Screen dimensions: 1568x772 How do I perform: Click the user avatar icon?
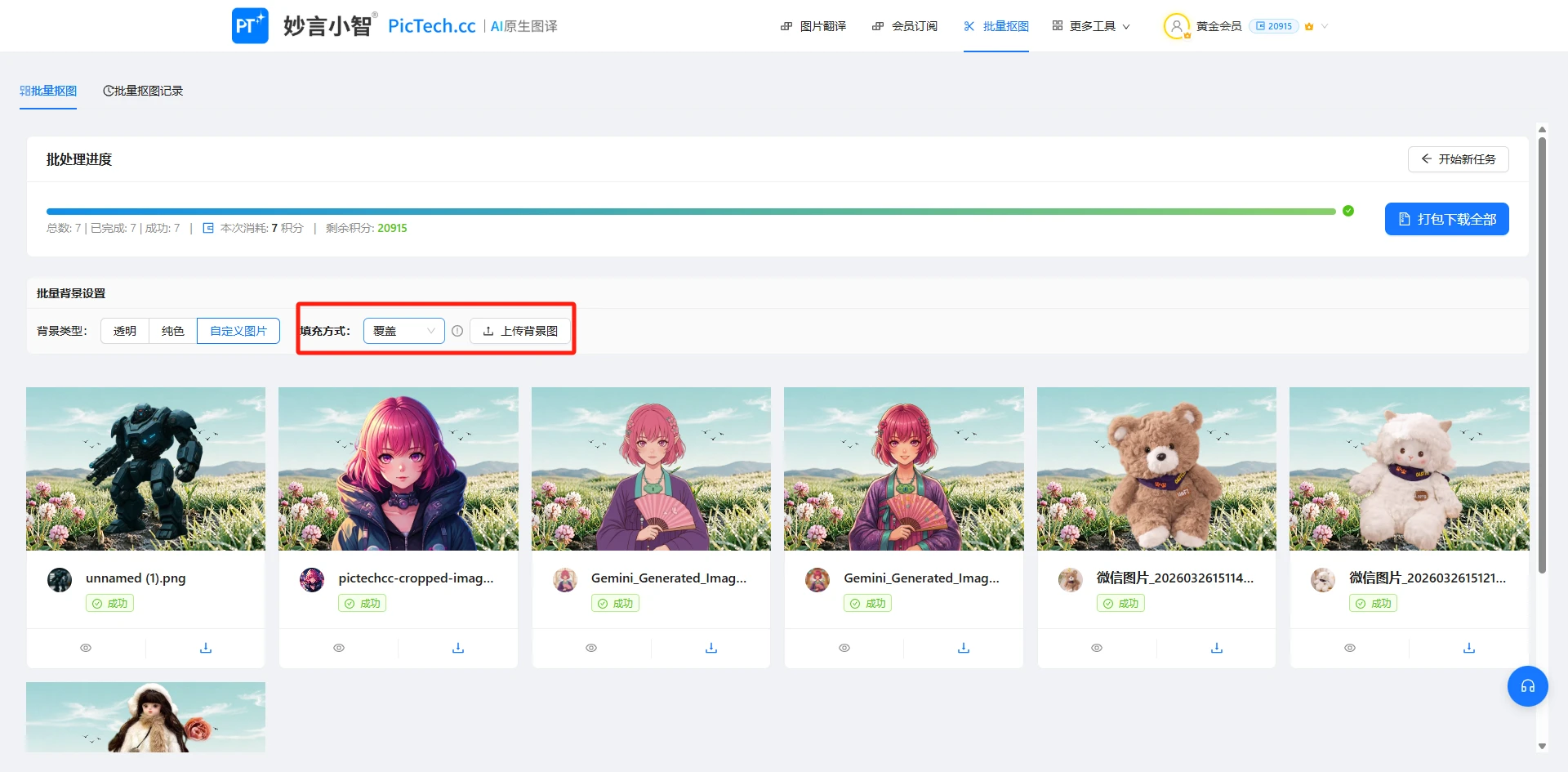pos(1176,26)
